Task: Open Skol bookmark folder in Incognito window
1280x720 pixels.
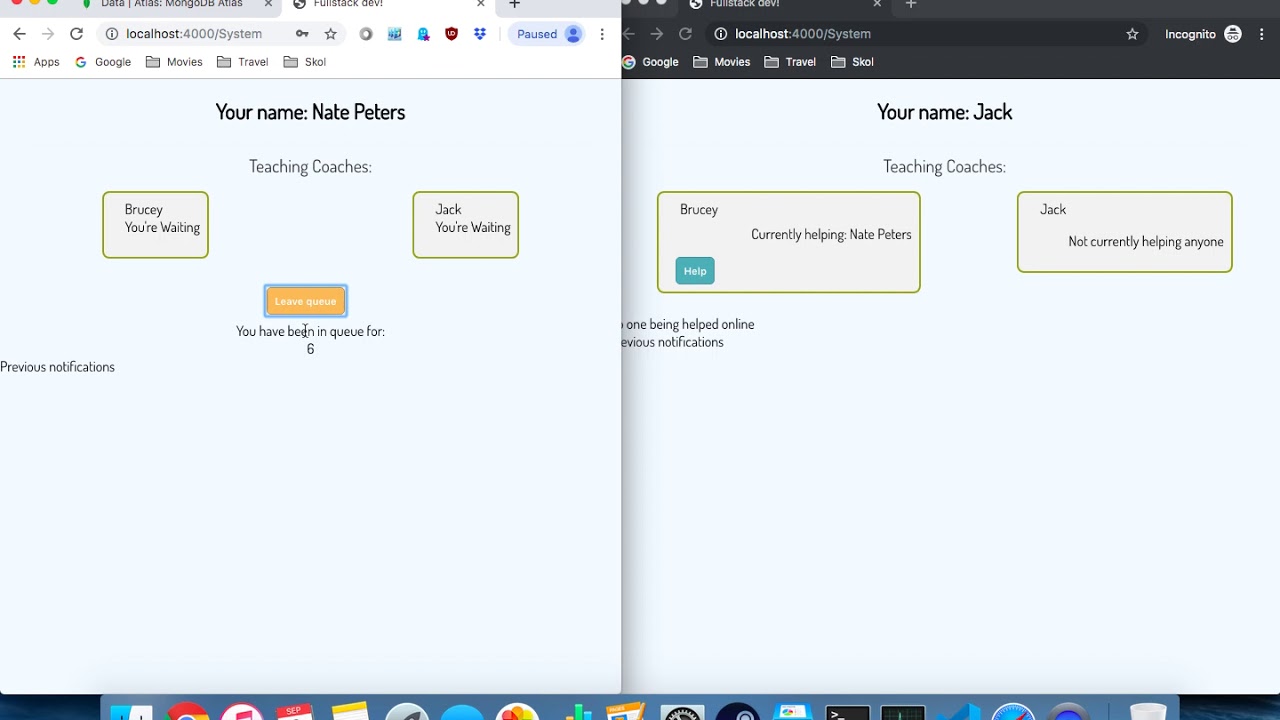Action: tap(852, 62)
